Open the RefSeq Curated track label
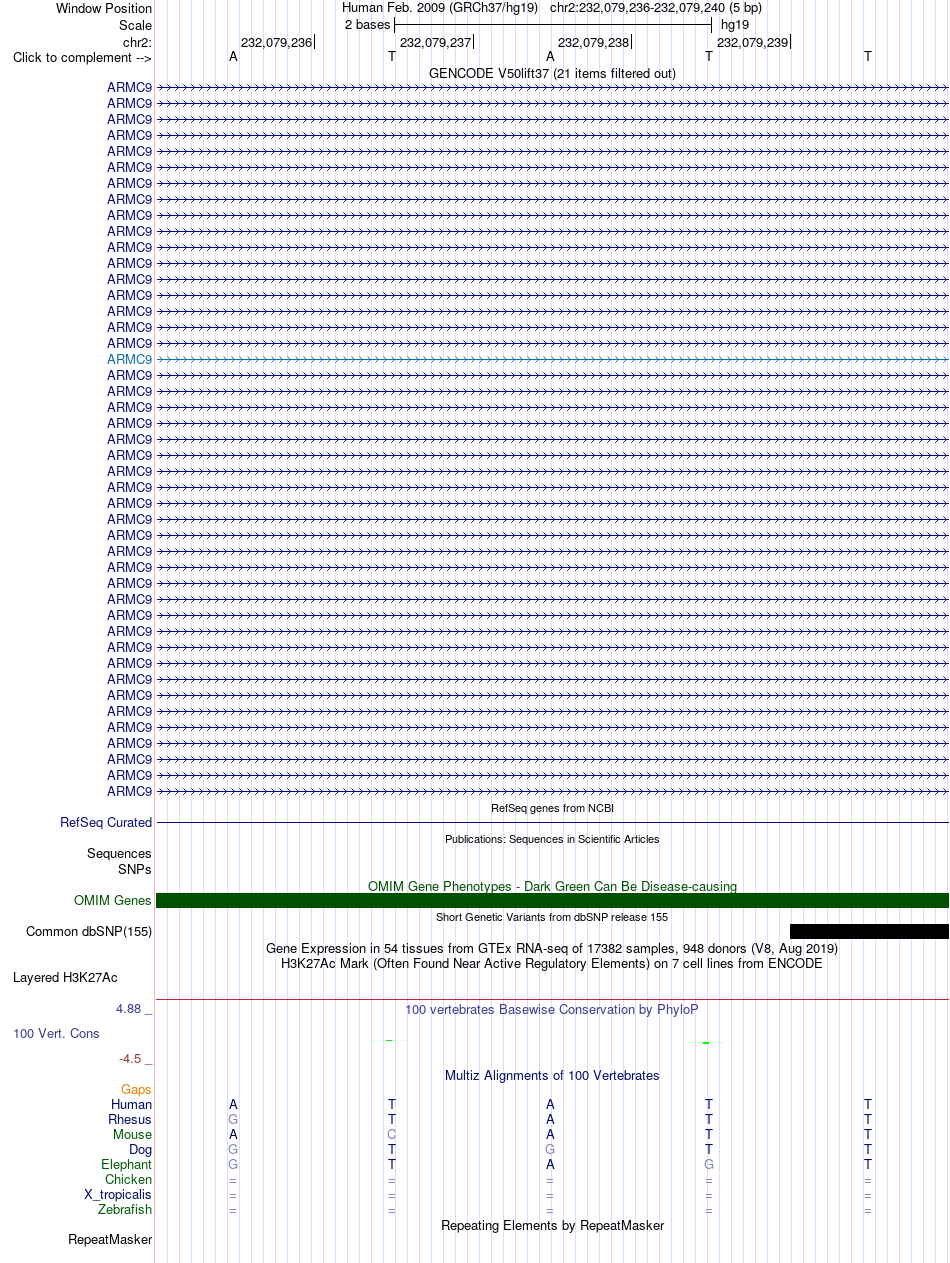Screen dimensions: 950x1263 (106, 823)
